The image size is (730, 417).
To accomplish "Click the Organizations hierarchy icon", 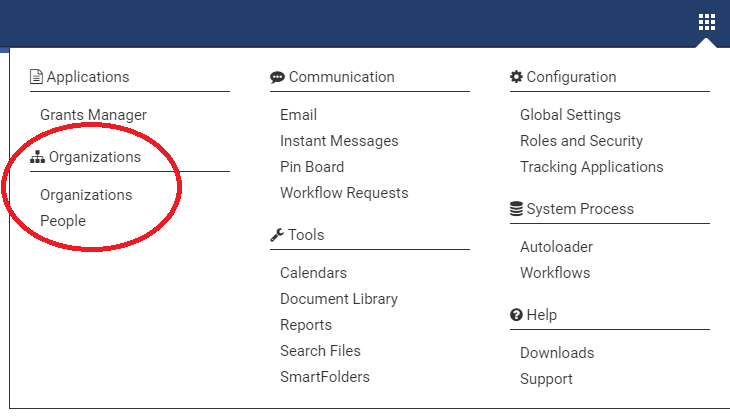I will (x=38, y=157).
